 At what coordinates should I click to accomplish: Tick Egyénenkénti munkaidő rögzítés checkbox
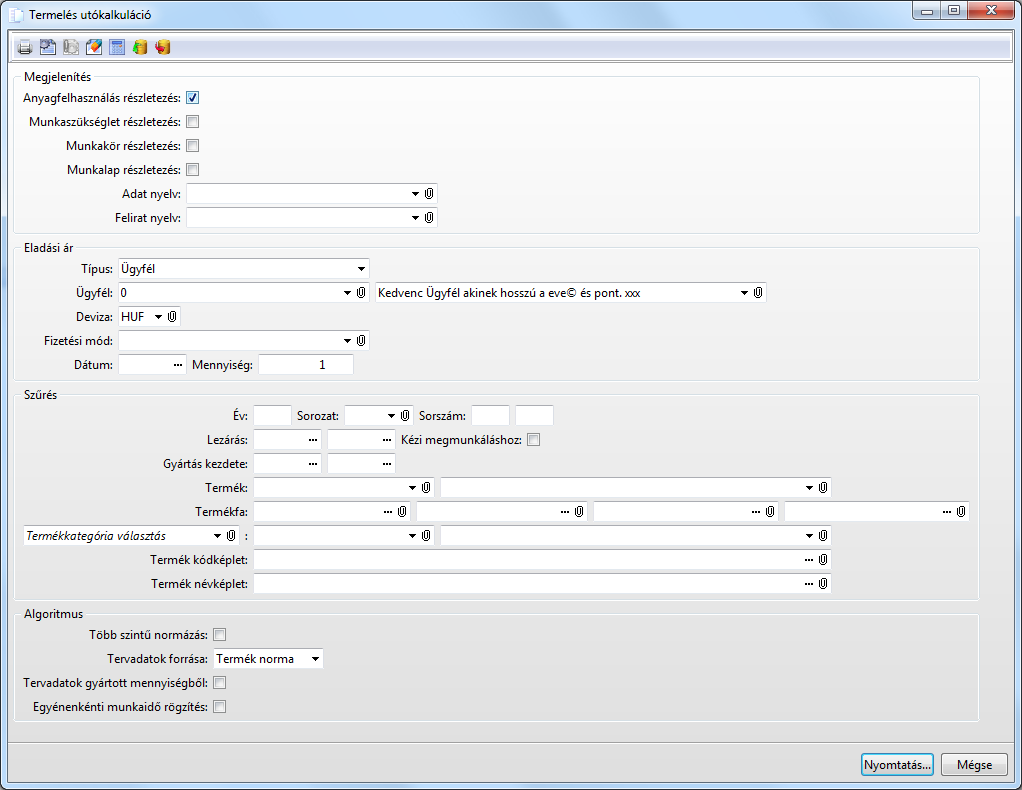click(x=220, y=707)
